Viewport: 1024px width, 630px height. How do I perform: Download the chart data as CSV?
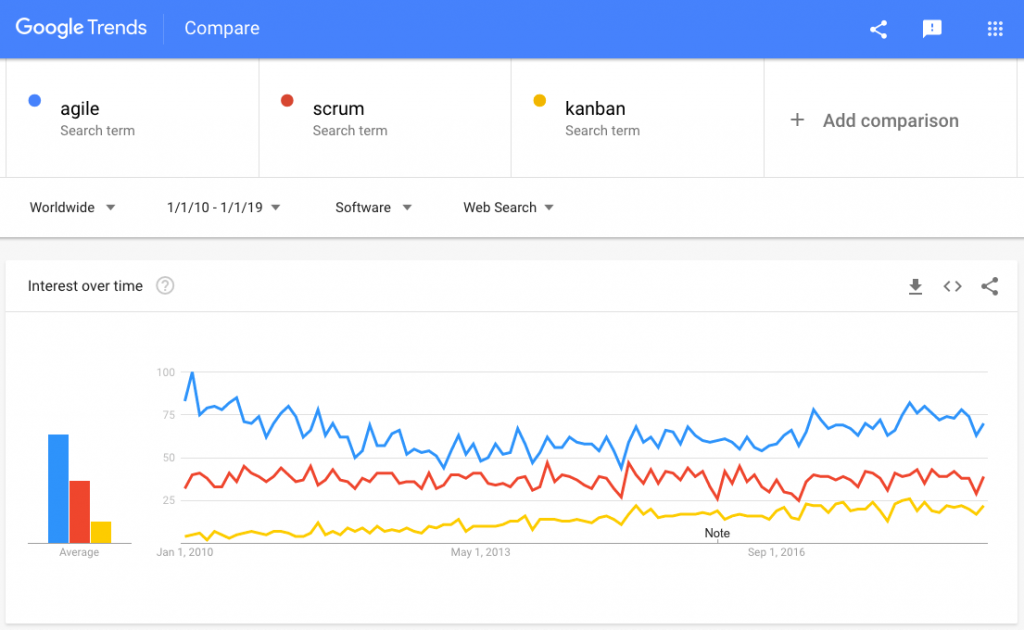point(915,286)
